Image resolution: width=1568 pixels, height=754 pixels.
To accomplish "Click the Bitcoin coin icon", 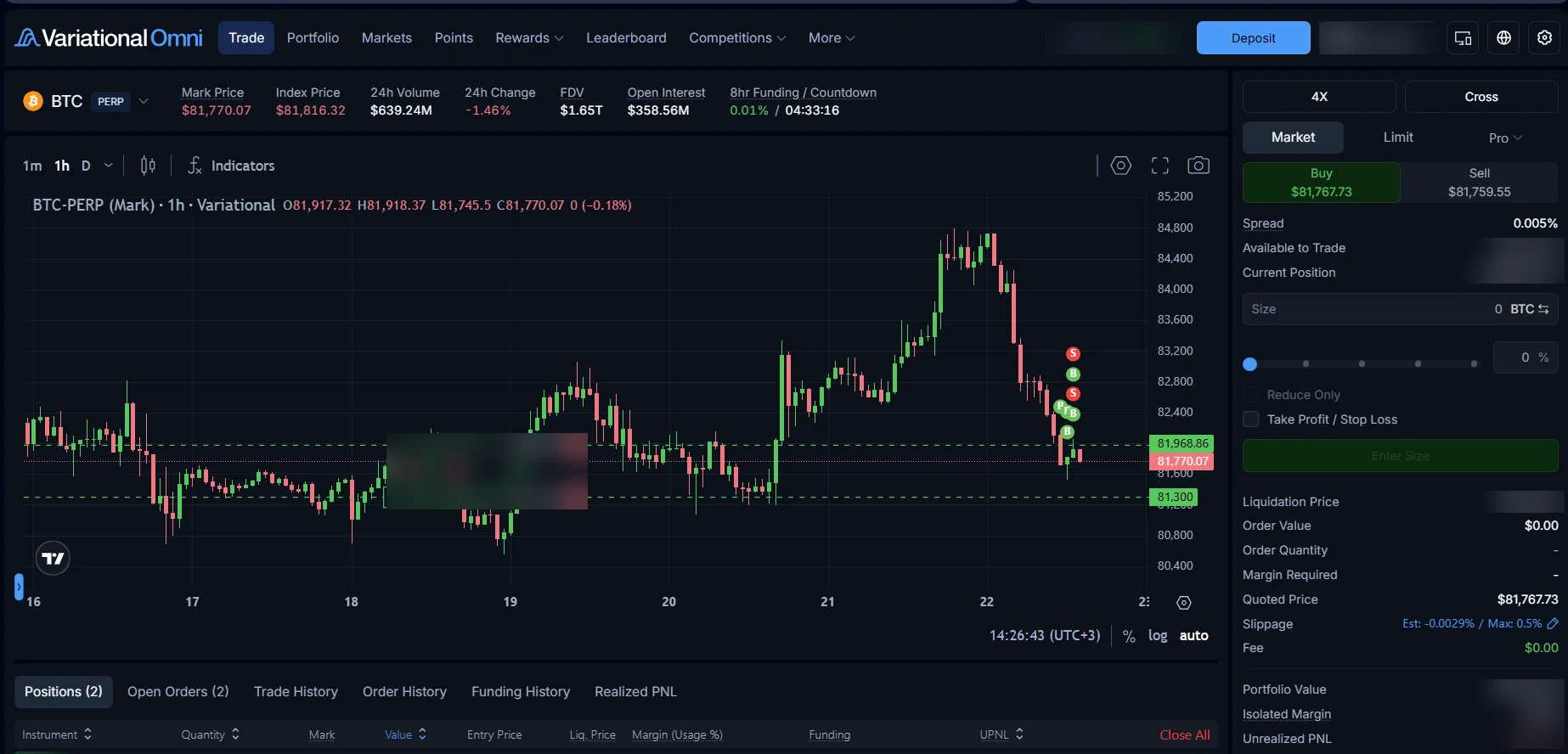I will [x=33, y=102].
